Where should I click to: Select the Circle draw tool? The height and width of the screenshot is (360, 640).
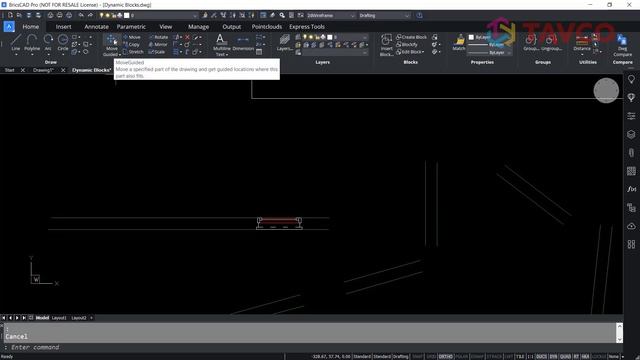tap(62, 43)
